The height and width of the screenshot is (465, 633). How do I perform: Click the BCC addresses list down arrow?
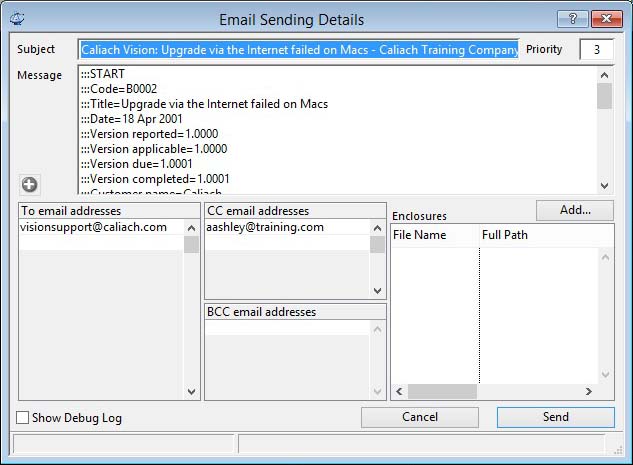pos(377,392)
